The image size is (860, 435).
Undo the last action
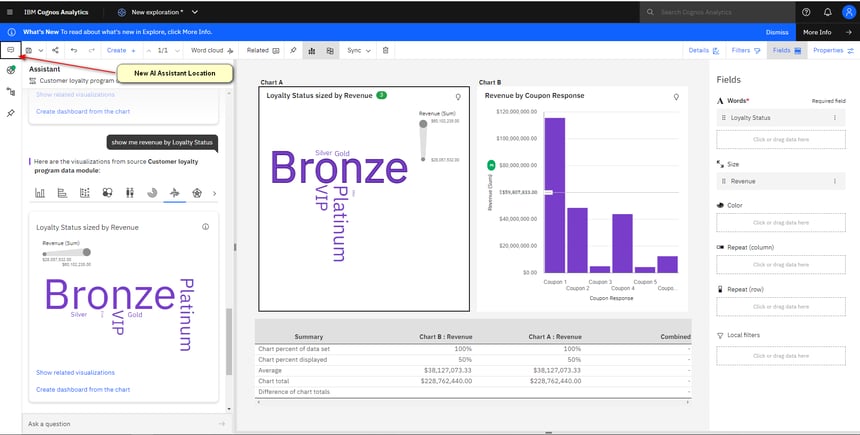point(73,50)
